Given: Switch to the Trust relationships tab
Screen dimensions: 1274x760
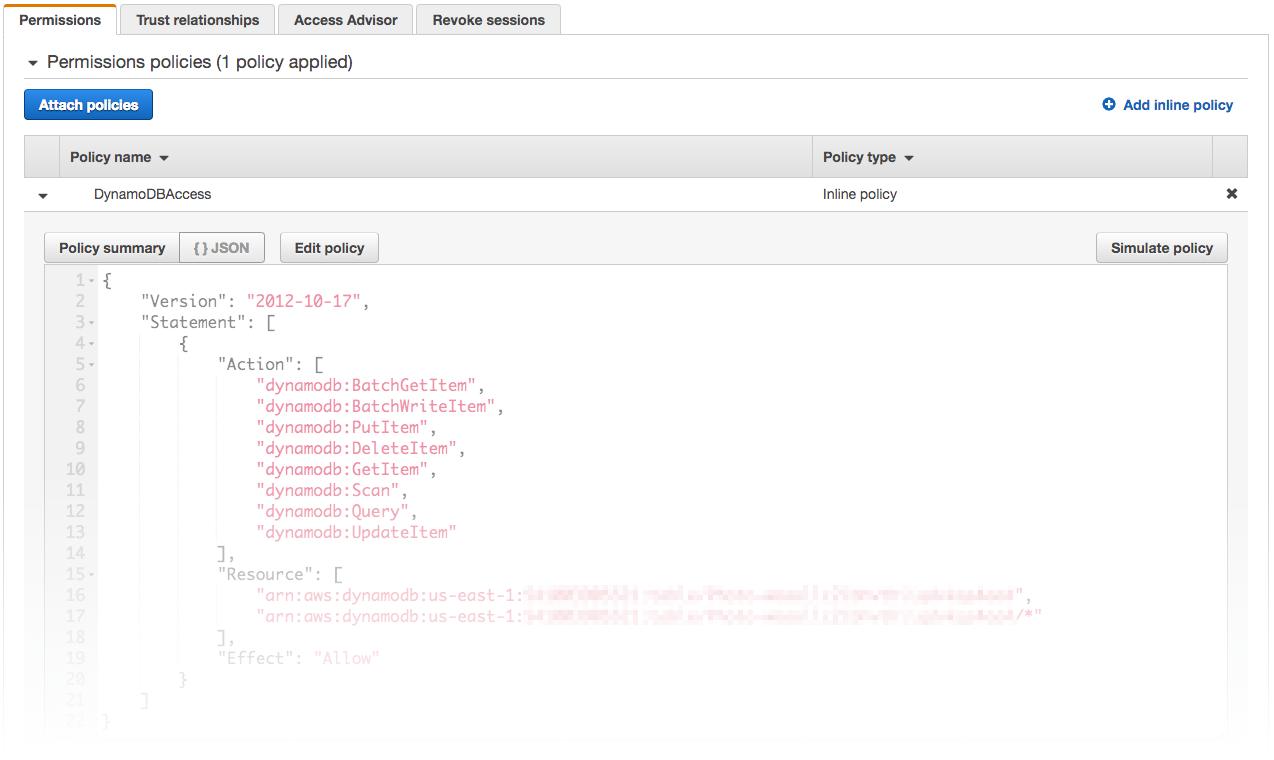Looking at the screenshot, I should click(198, 19).
